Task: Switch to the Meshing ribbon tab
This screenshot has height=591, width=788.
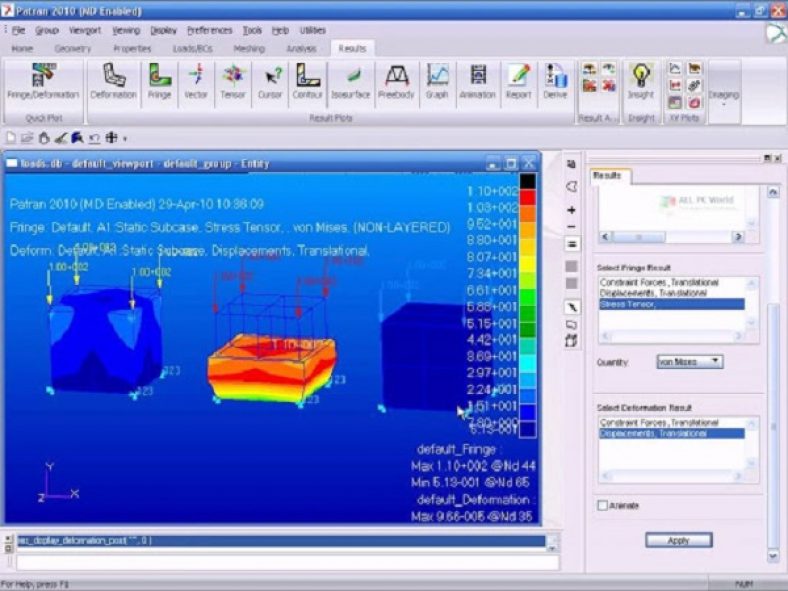Action: tap(249, 48)
